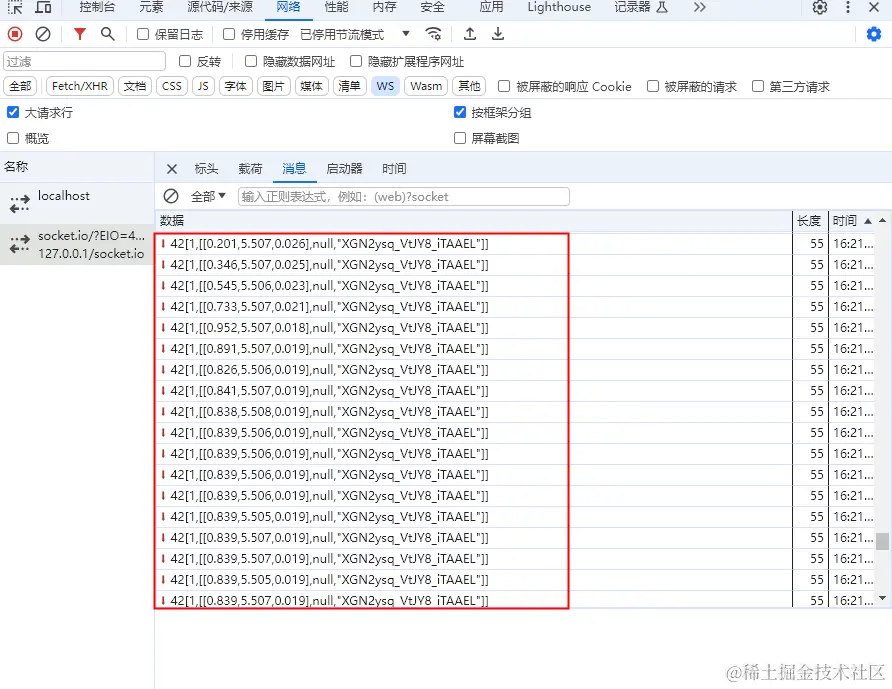The height and width of the screenshot is (689, 892).
Task: Toggle the red filter funnel icon
Action: pos(80,34)
